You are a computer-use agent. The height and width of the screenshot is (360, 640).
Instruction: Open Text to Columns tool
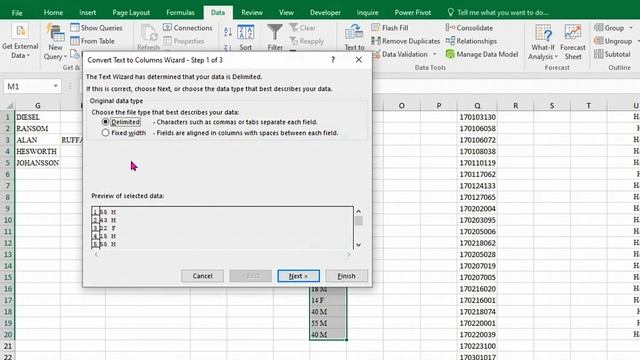tap(354, 38)
